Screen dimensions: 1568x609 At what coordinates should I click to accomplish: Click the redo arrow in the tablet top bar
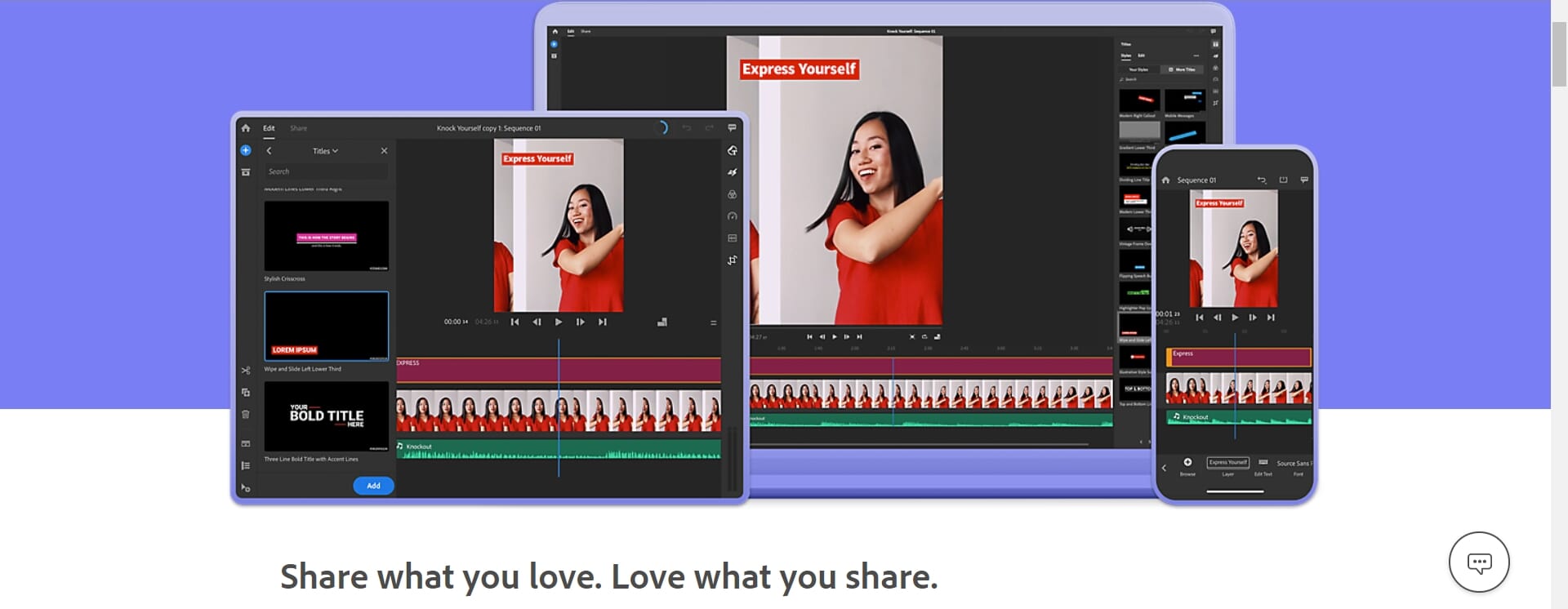pos(709,128)
